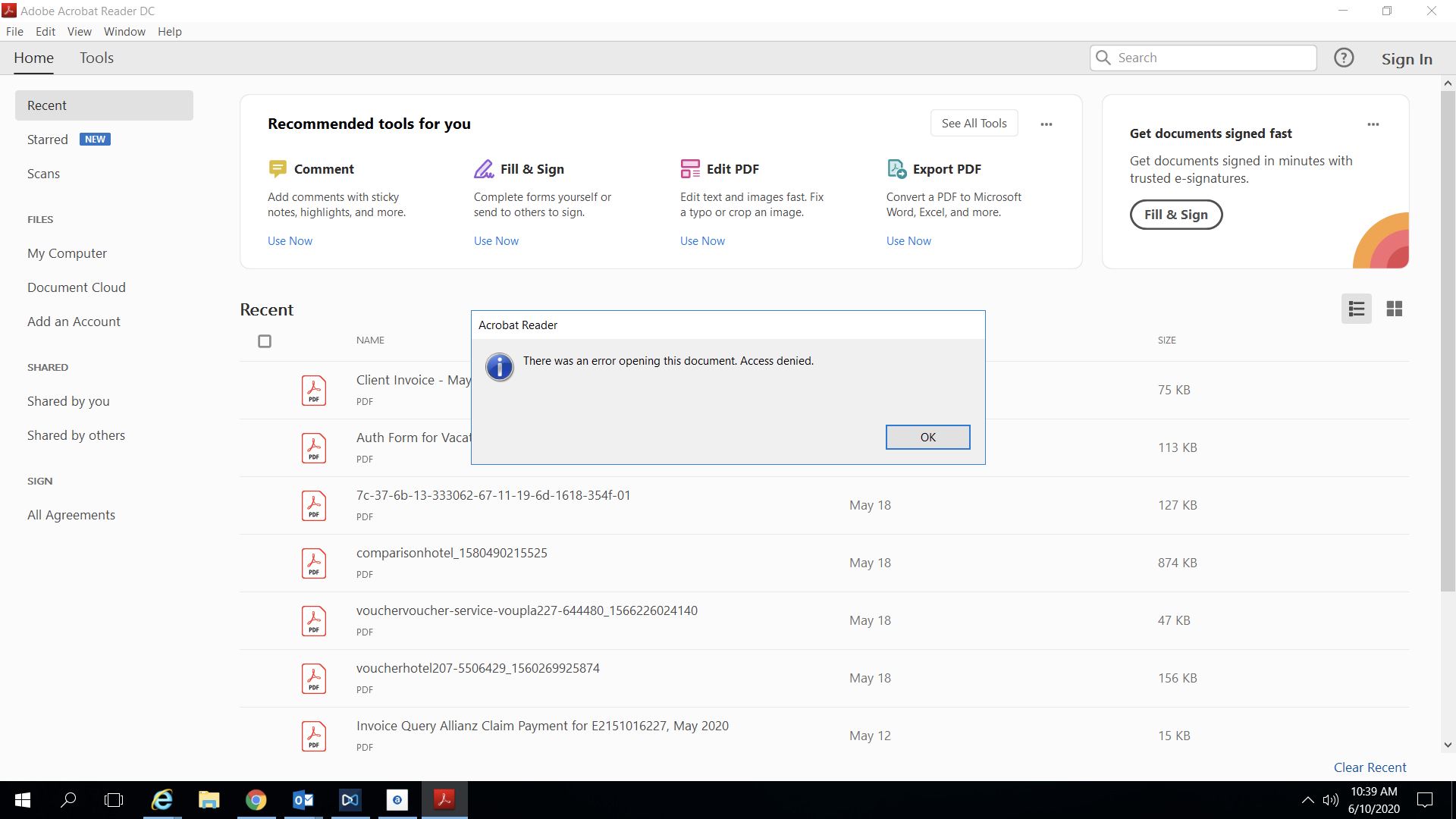The height and width of the screenshot is (819, 1456).
Task: Switch to thumbnail grid view icon
Action: tap(1394, 309)
